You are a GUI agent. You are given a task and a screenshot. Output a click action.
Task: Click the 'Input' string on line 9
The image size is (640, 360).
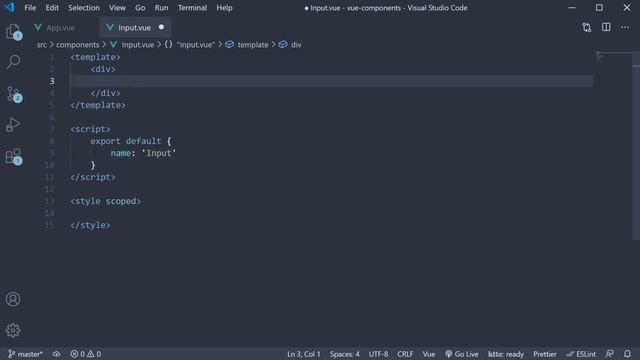(x=159, y=153)
